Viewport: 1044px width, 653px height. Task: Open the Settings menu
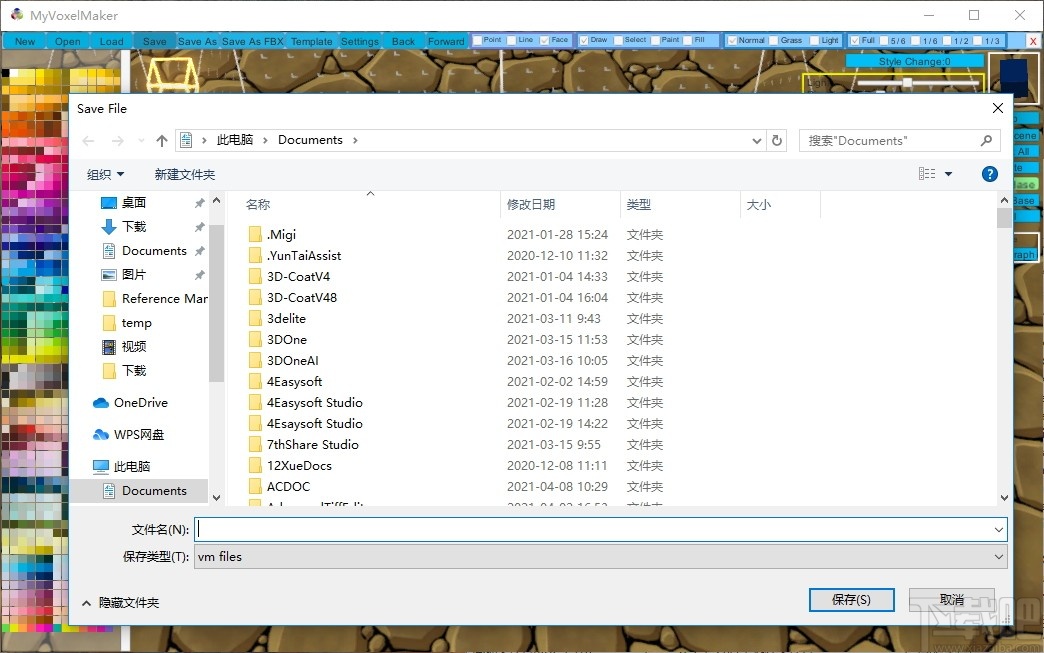pyautogui.click(x=359, y=41)
